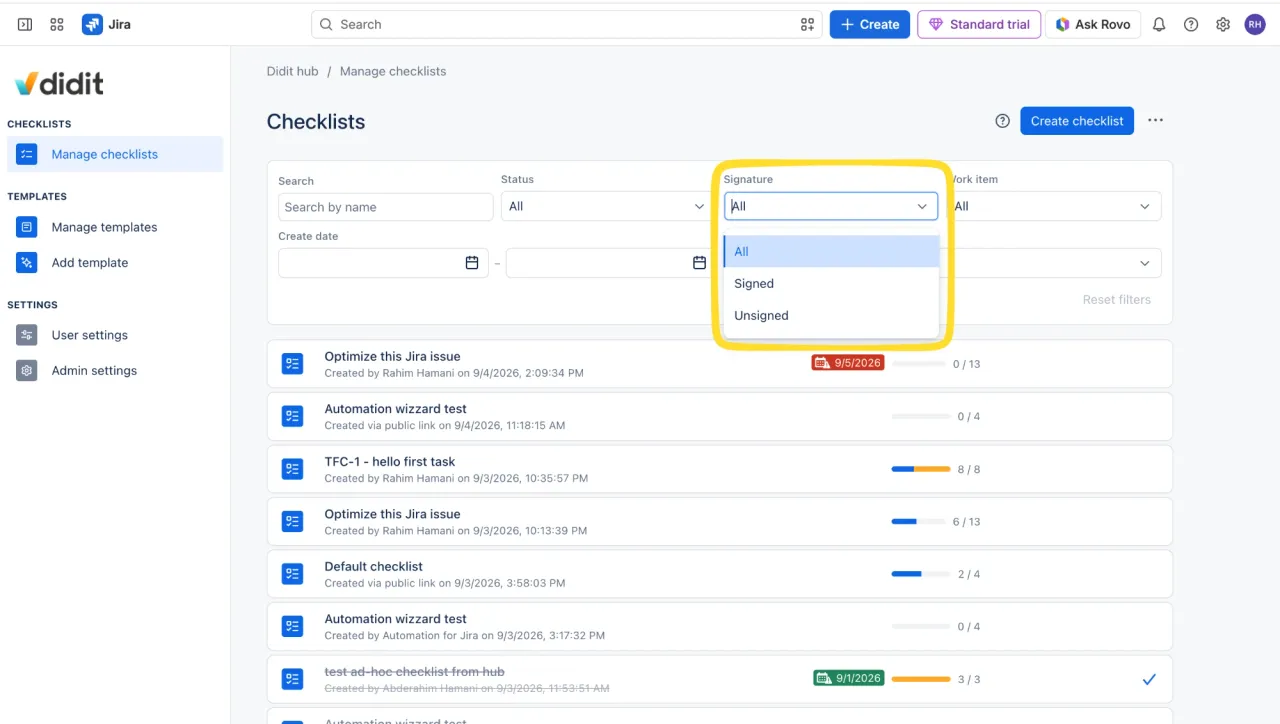Viewport: 1280px width, 724px height.
Task: Focus the Create date end field
Action: pos(610,263)
